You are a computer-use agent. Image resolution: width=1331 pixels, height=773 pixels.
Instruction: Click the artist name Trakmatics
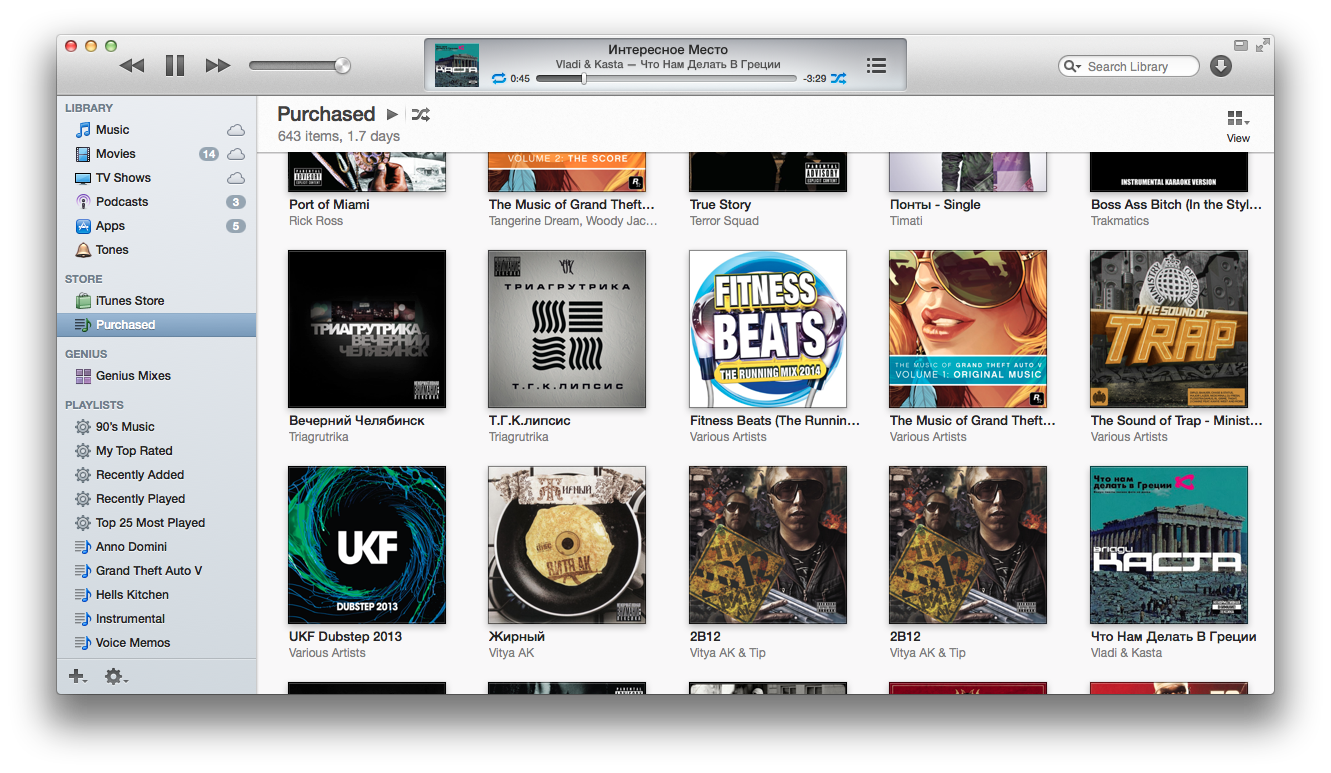click(x=1120, y=221)
